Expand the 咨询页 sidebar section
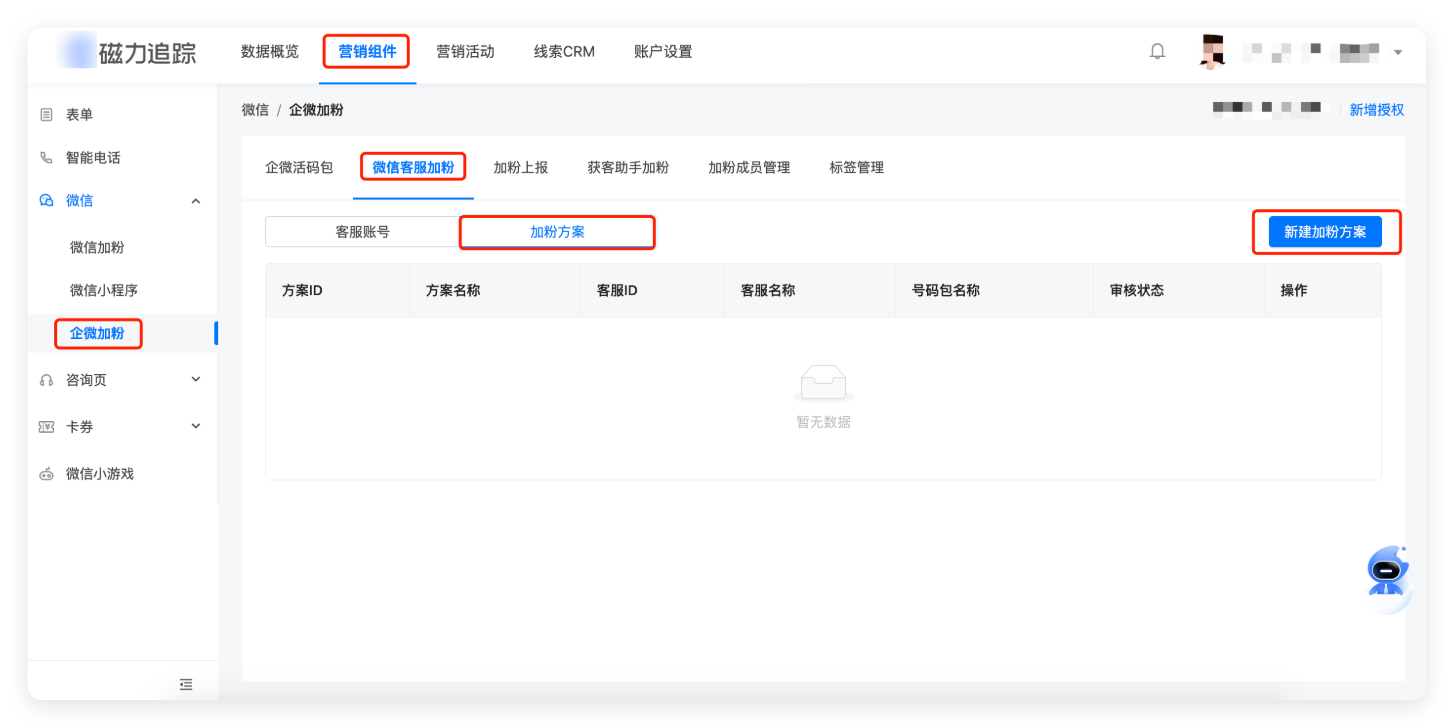Screen dimensions: 1453x727 pos(196,380)
